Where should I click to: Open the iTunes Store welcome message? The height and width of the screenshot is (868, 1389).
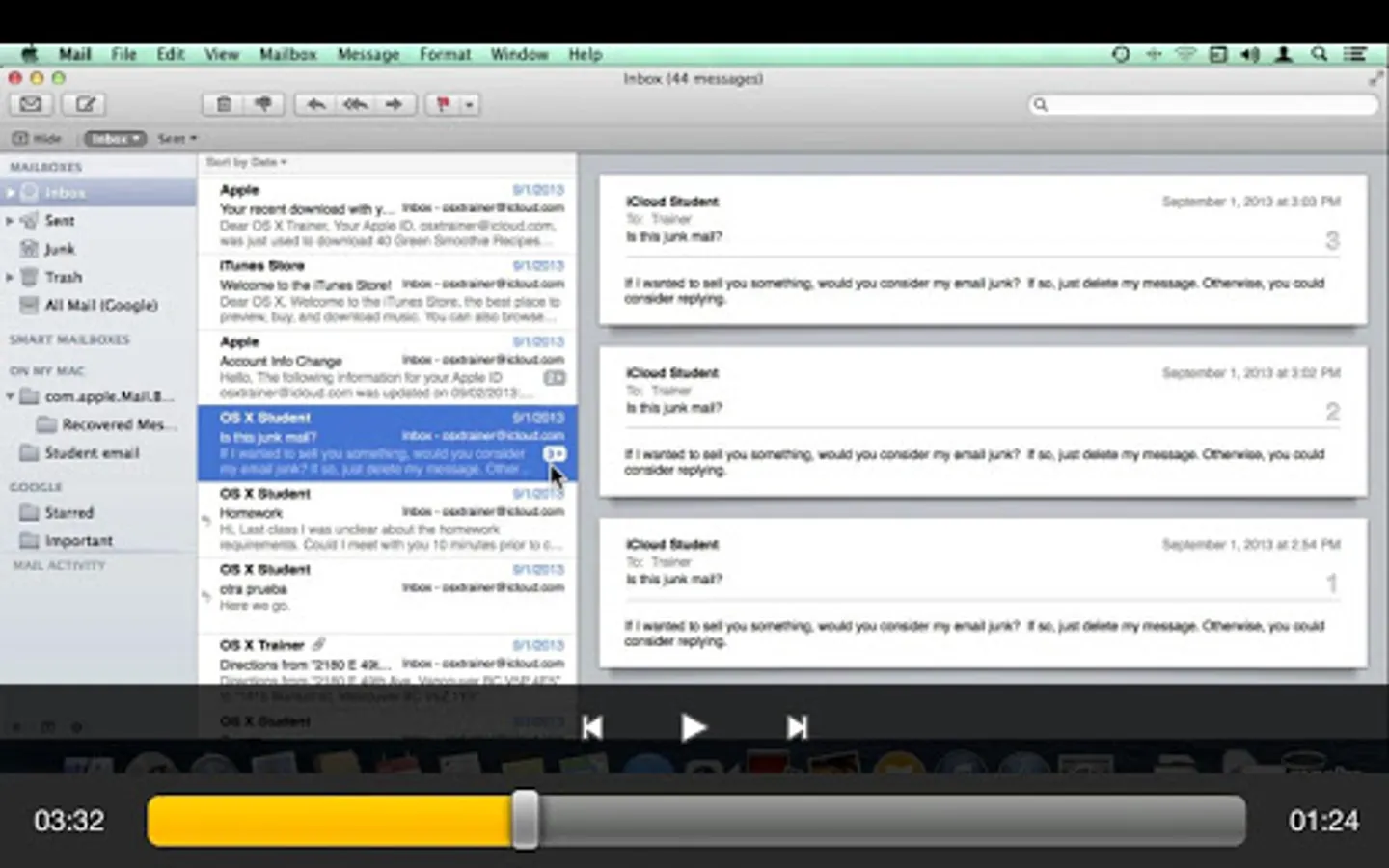(x=388, y=291)
